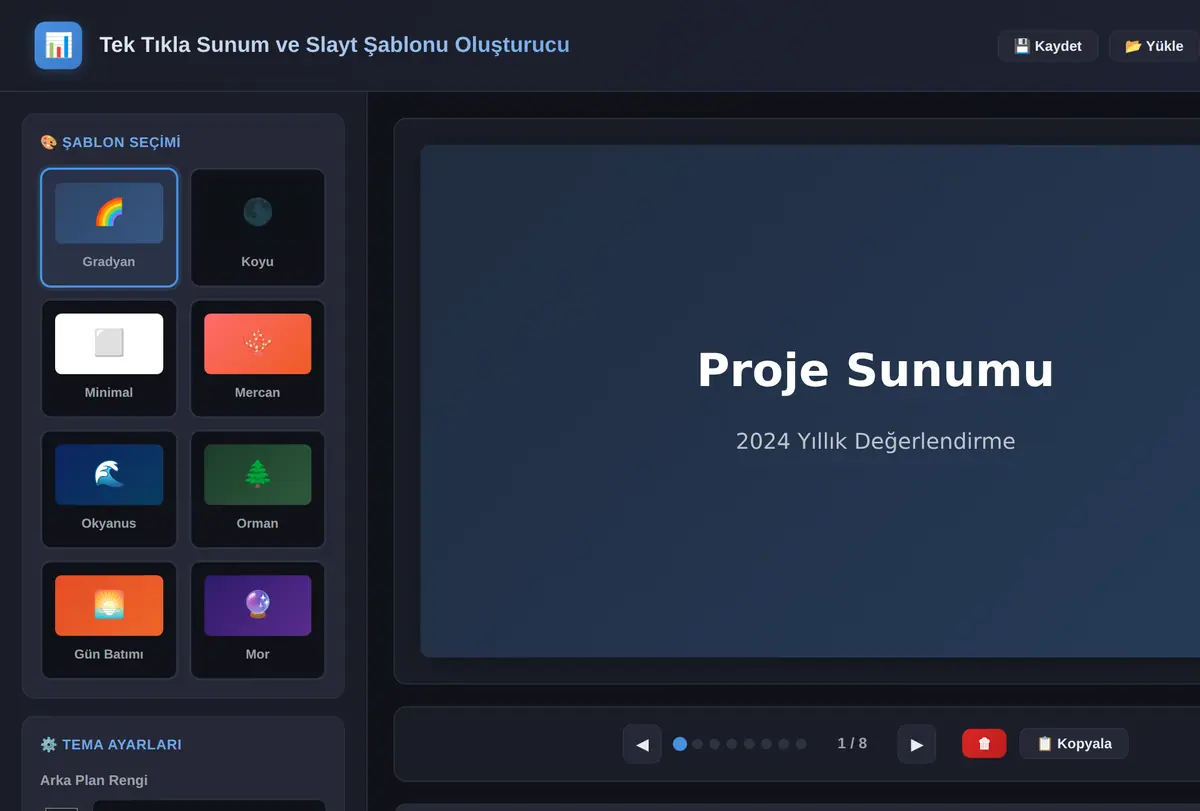The height and width of the screenshot is (811, 1200).
Task: Select the Okyanus wave template
Action: click(109, 489)
